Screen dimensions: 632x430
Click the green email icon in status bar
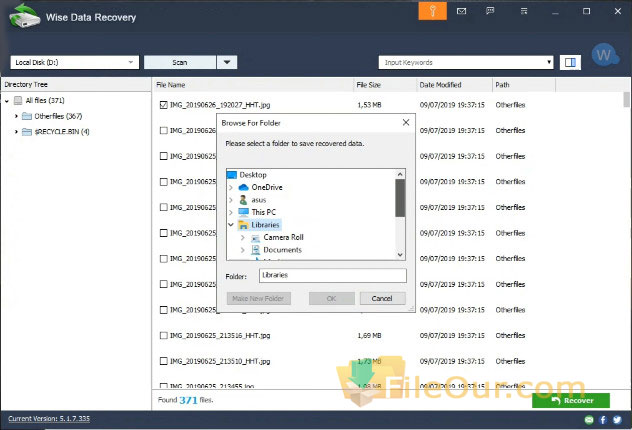[x=589, y=420]
